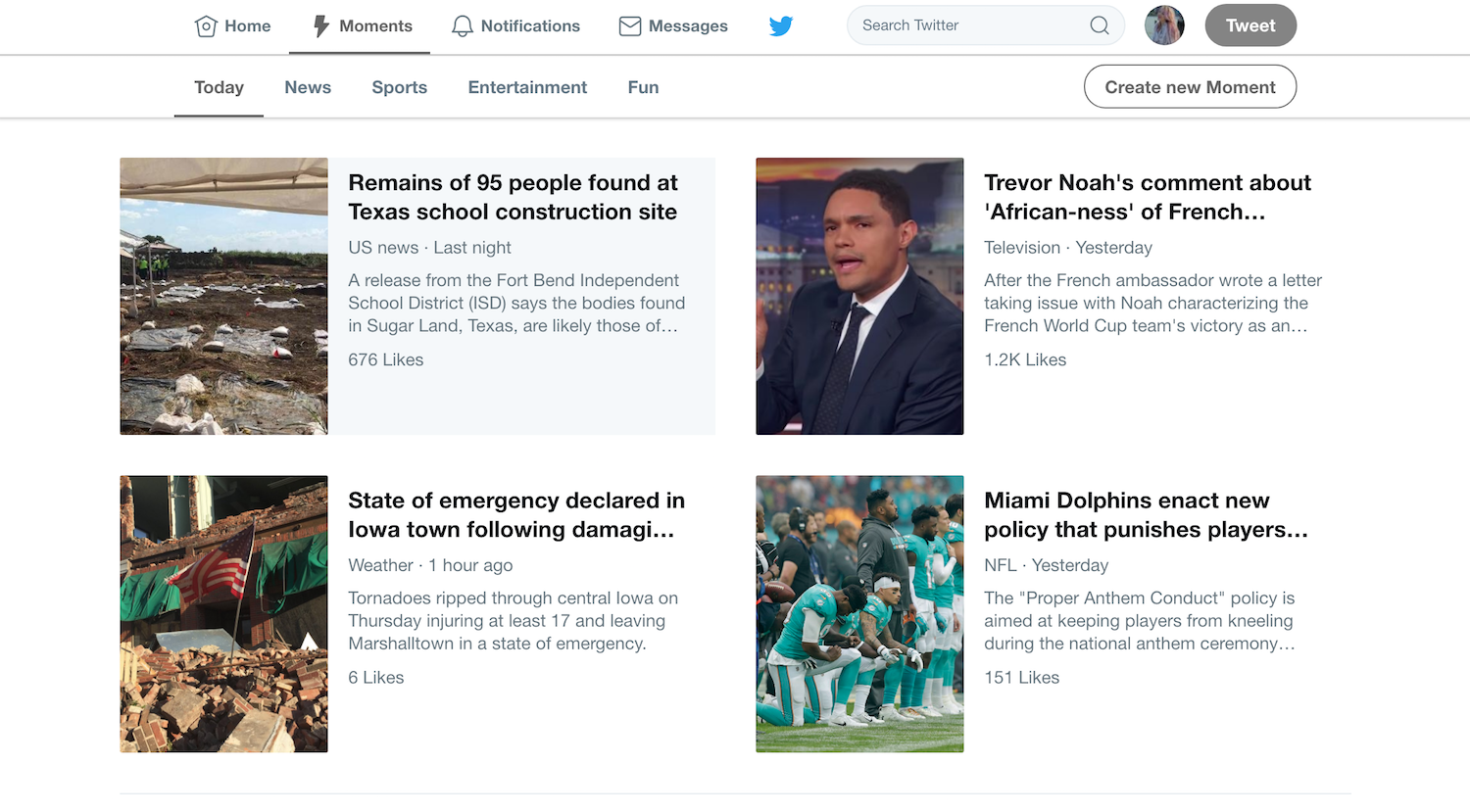Open the Moments navigation item
1470x812 pixels.
coord(360,26)
